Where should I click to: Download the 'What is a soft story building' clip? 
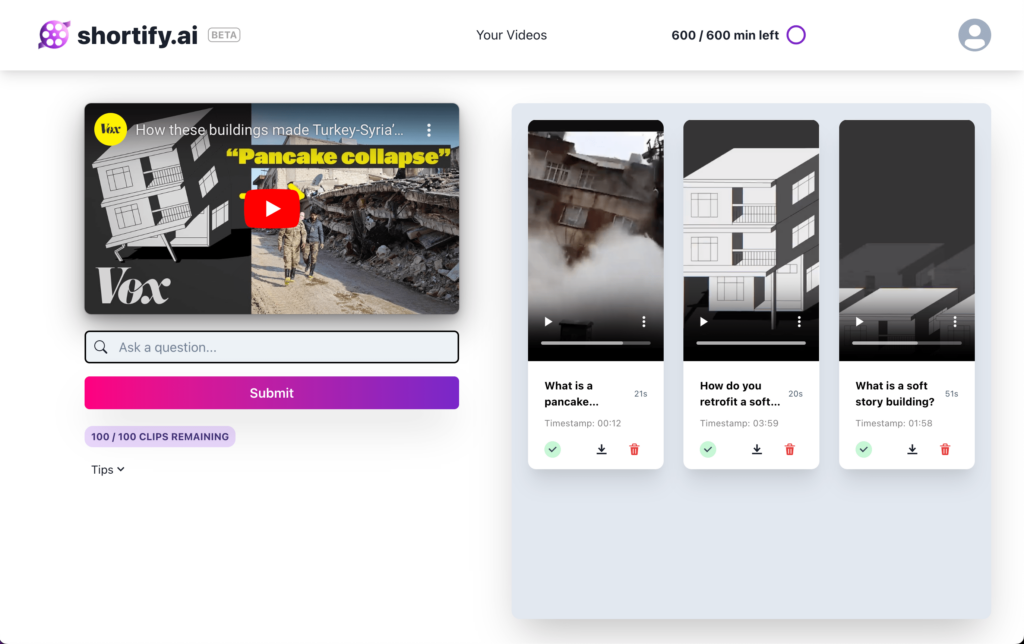pos(912,450)
